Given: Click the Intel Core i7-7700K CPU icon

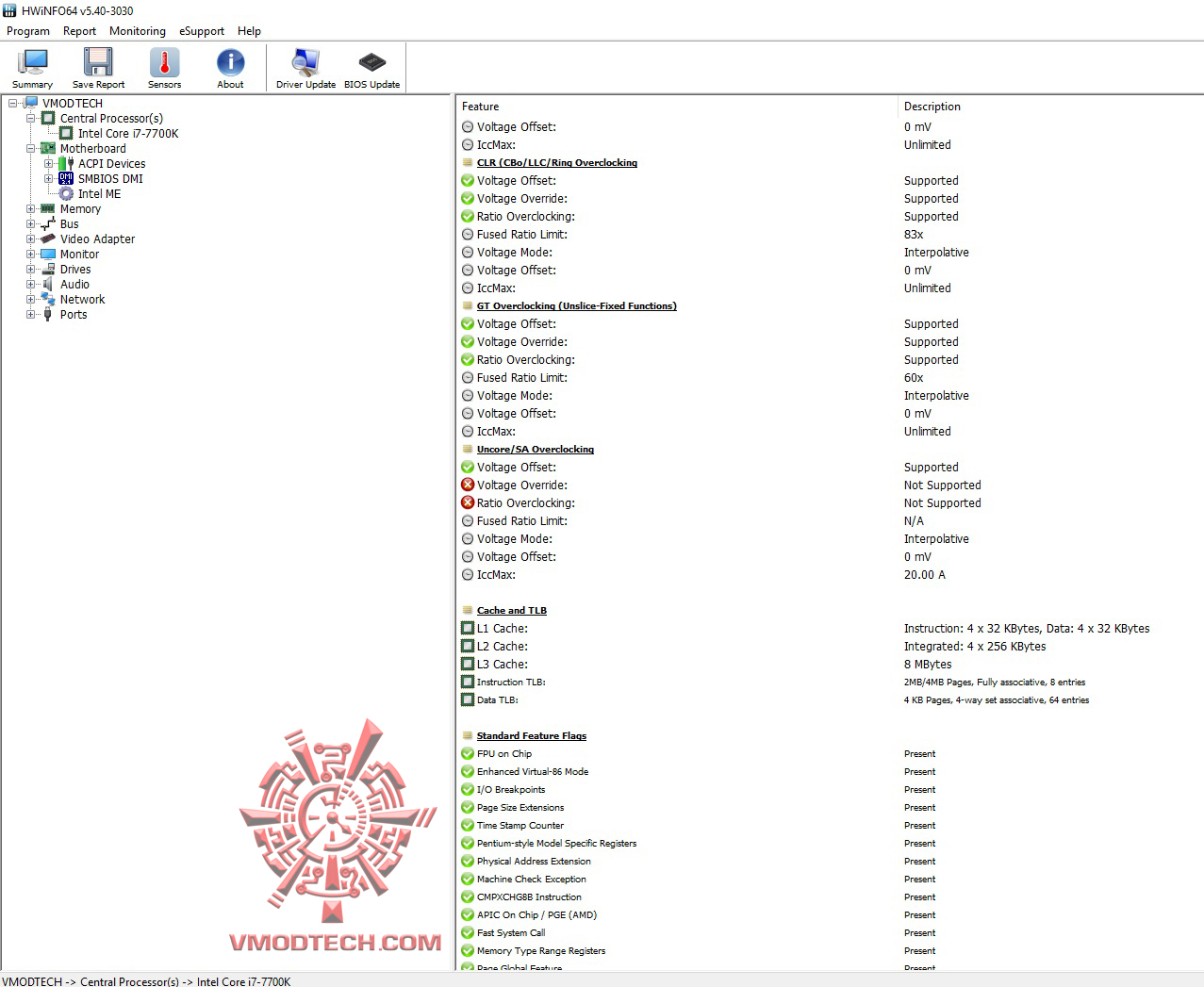Looking at the screenshot, I should (66, 134).
